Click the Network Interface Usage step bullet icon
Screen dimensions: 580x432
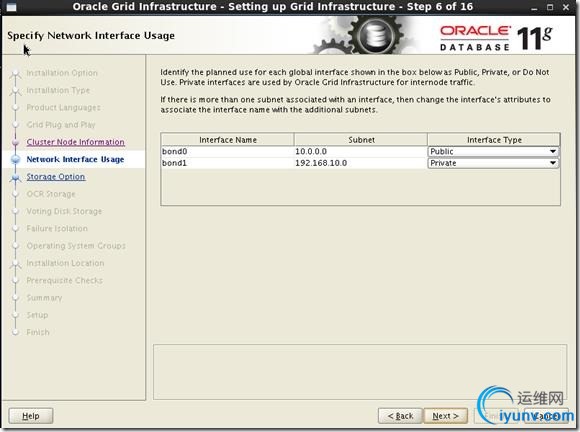(x=16, y=159)
